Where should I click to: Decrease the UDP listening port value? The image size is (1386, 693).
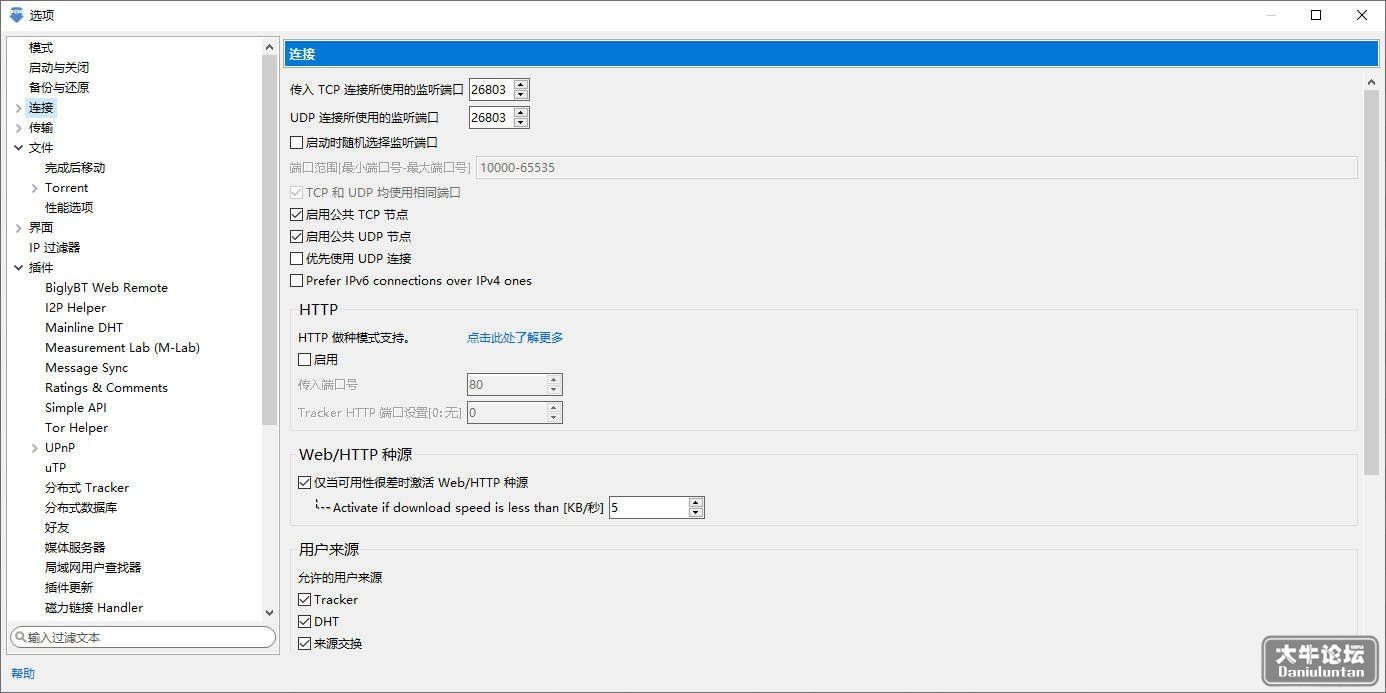click(521, 123)
